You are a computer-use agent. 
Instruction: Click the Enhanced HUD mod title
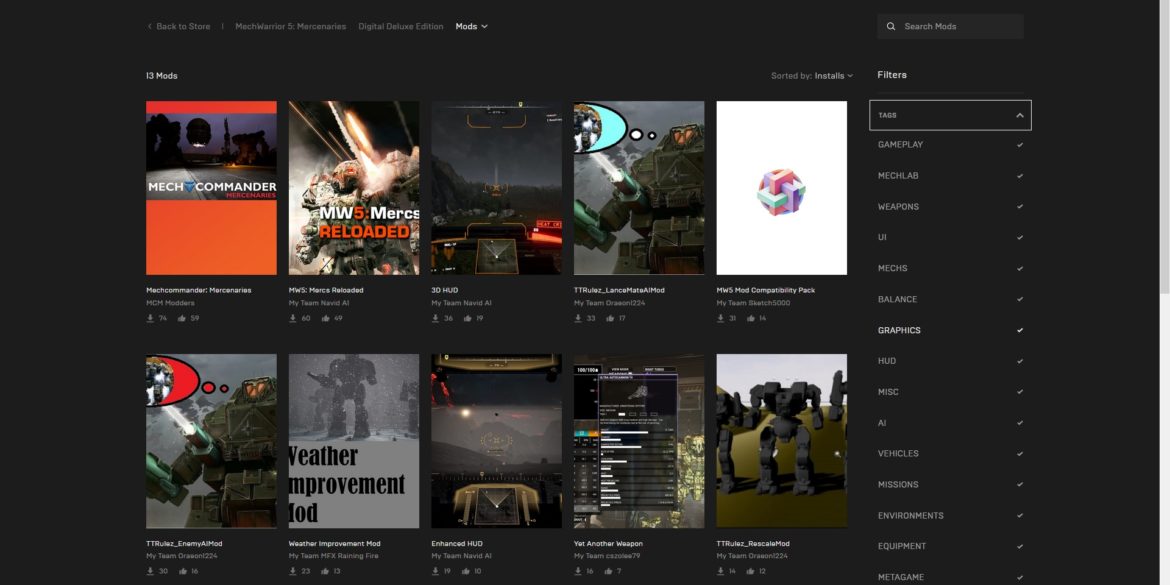tap(455, 543)
